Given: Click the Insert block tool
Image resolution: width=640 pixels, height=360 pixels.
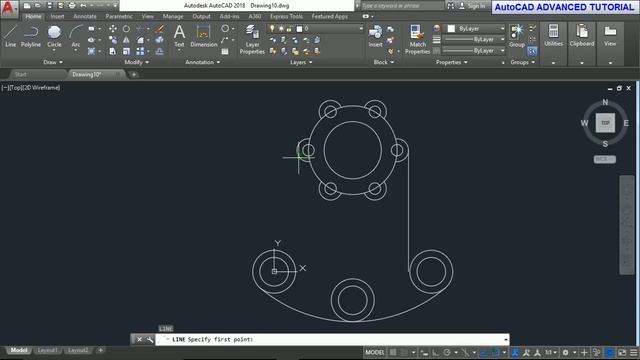Looking at the screenshot, I should click(375, 36).
